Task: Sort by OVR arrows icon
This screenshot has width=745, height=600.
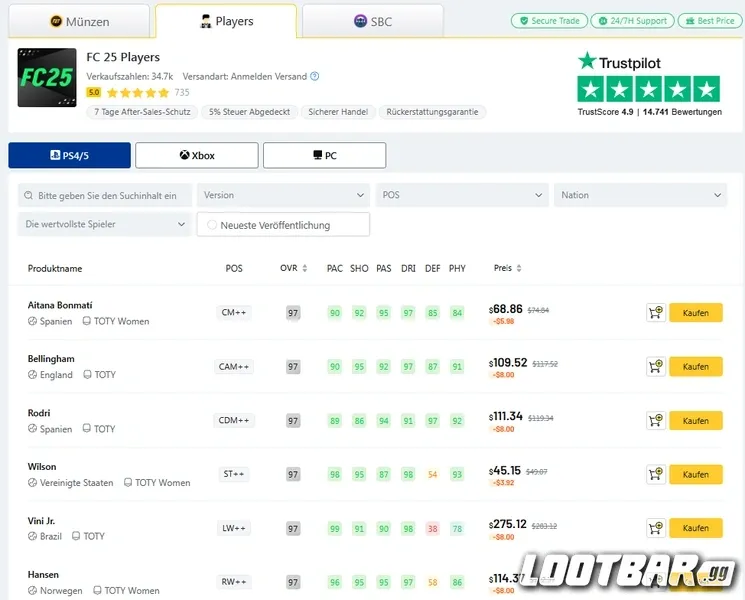Action: pyautogui.click(x=305, y=268)
